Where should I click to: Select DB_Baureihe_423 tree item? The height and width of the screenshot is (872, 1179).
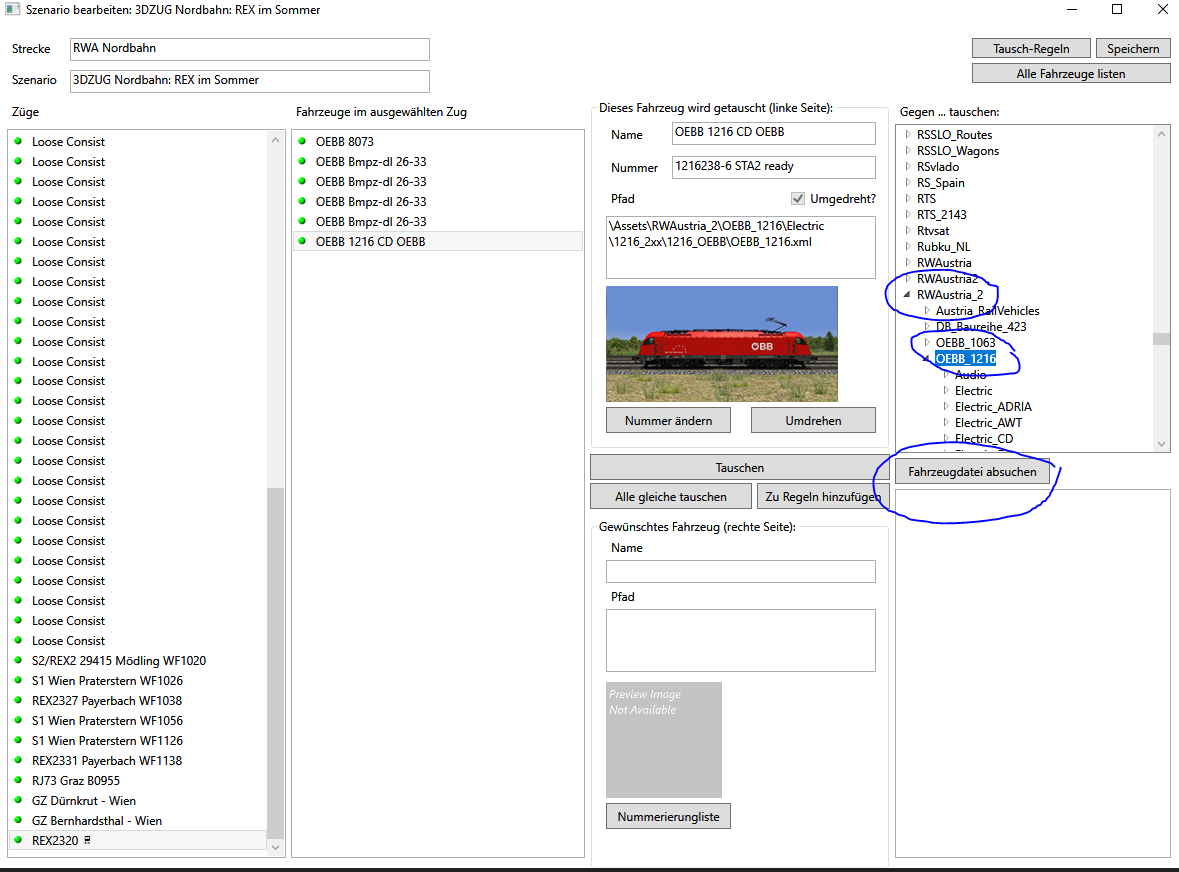click(x=980, y=326)
